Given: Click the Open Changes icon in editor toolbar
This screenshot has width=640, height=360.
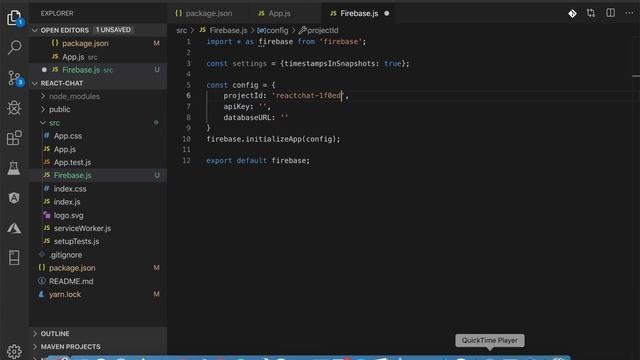Looking at the screenshot, I should (x=591, y=13).
